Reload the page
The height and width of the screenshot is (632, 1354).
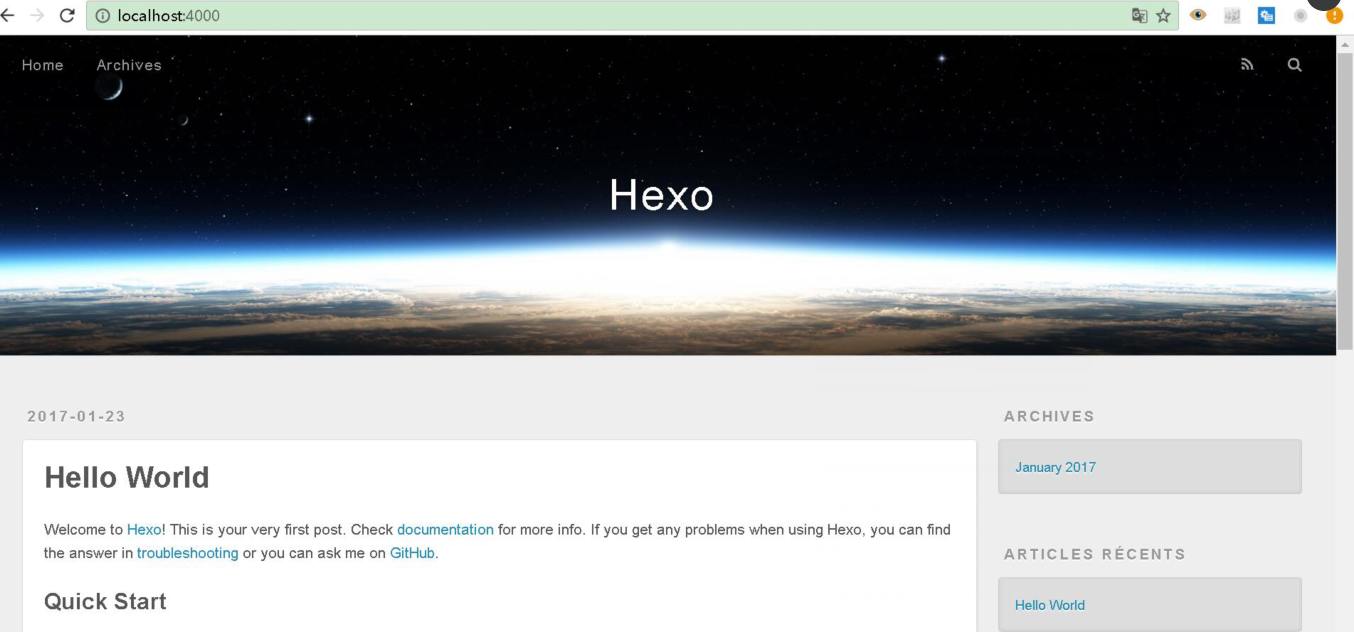pyautogui.click(x=67, y=16)
